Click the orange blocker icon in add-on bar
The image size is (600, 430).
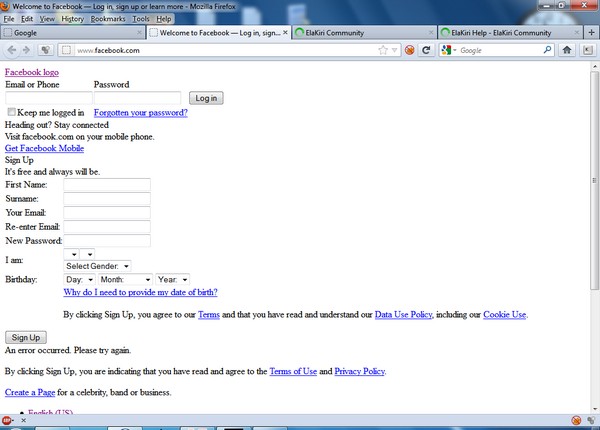[576, 420]
